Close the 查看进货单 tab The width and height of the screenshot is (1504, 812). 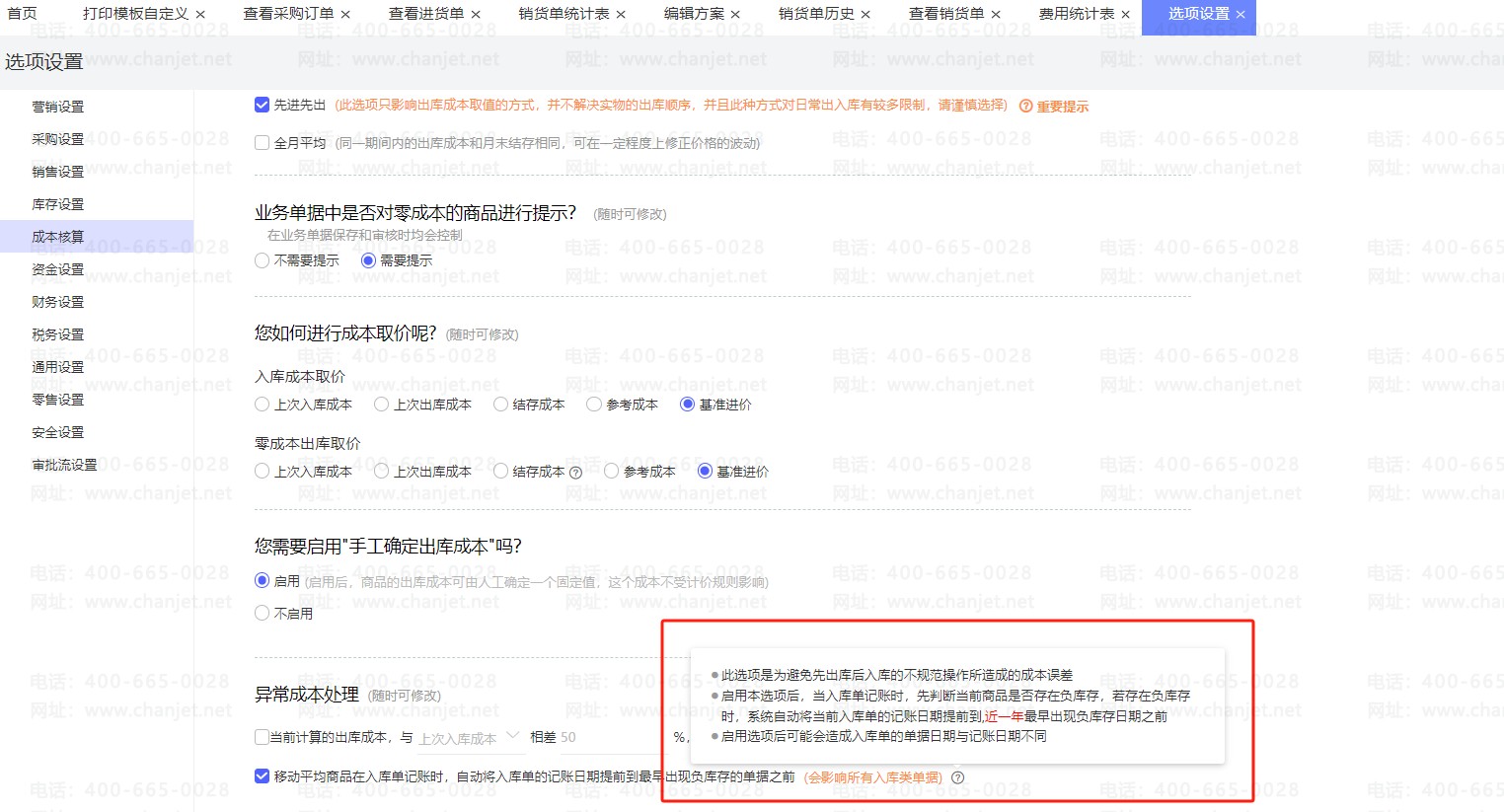pyautogui.click(x=476, y=15)
